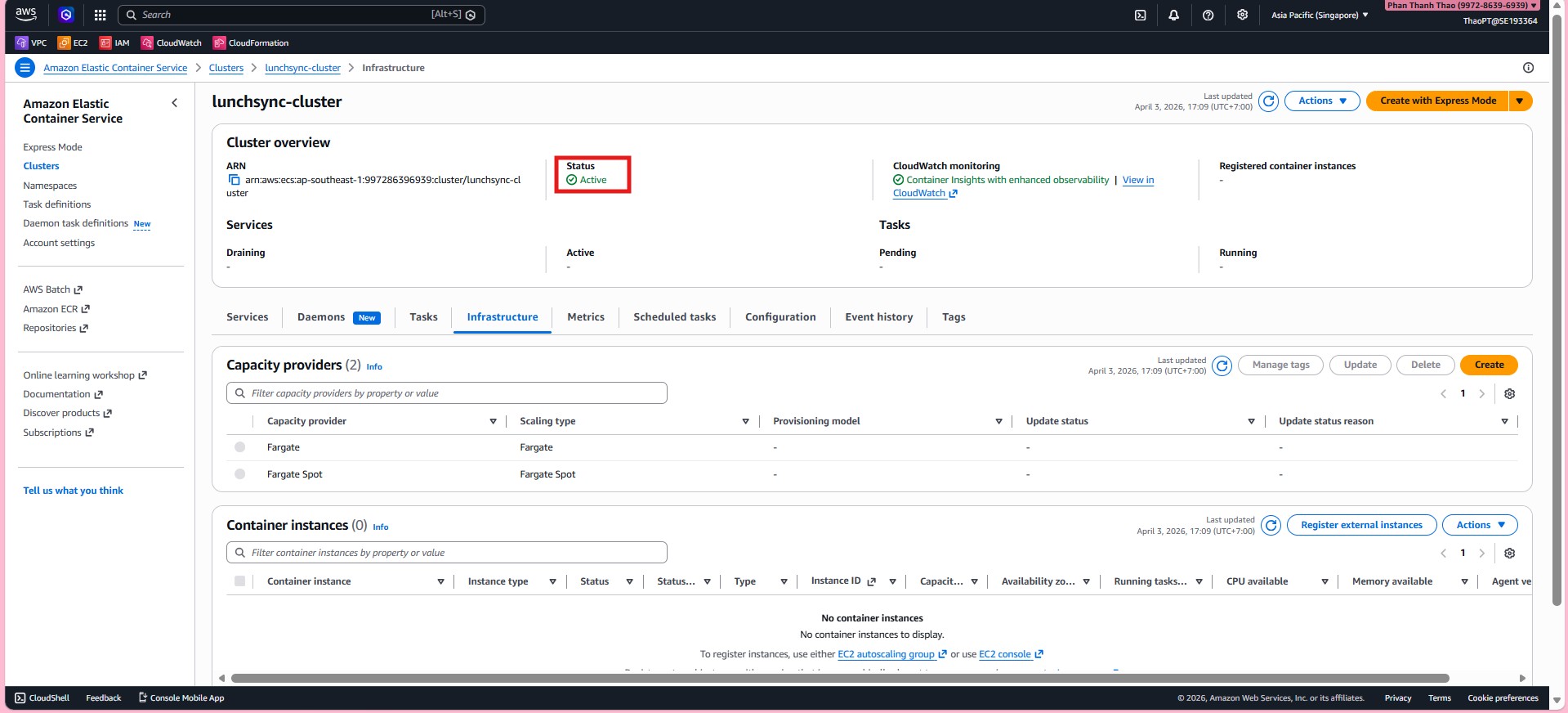The image size is (1568, 713).
Task: Open the Asia Pacific region selector
Action: (1319, 15)
